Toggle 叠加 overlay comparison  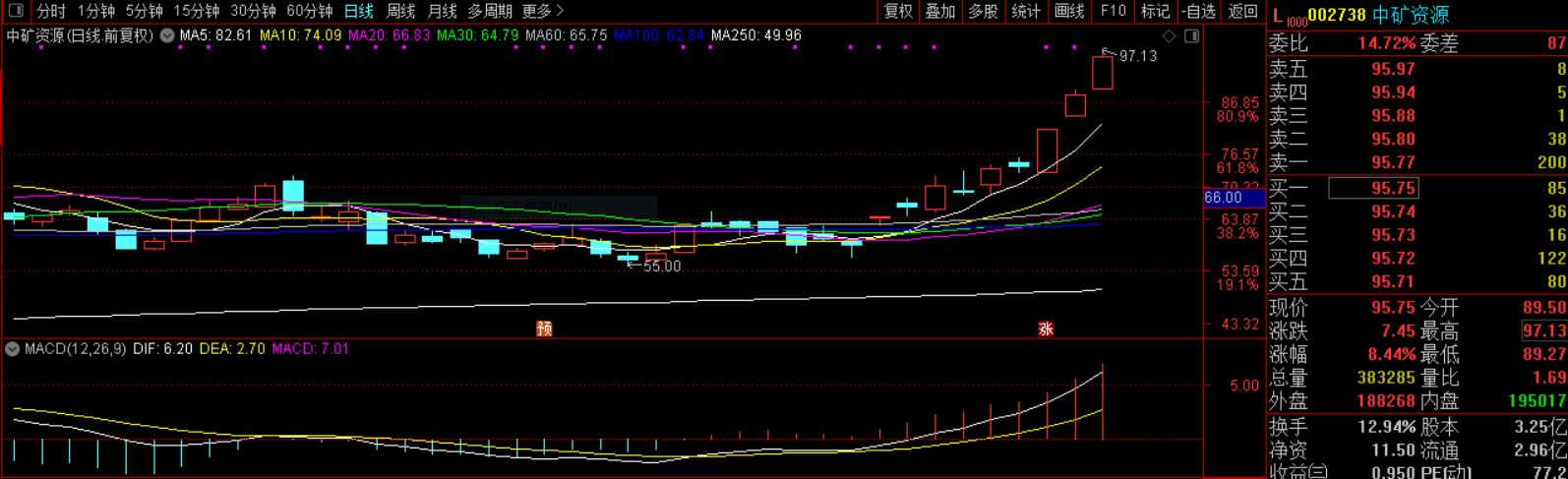(x=940, y=11)
